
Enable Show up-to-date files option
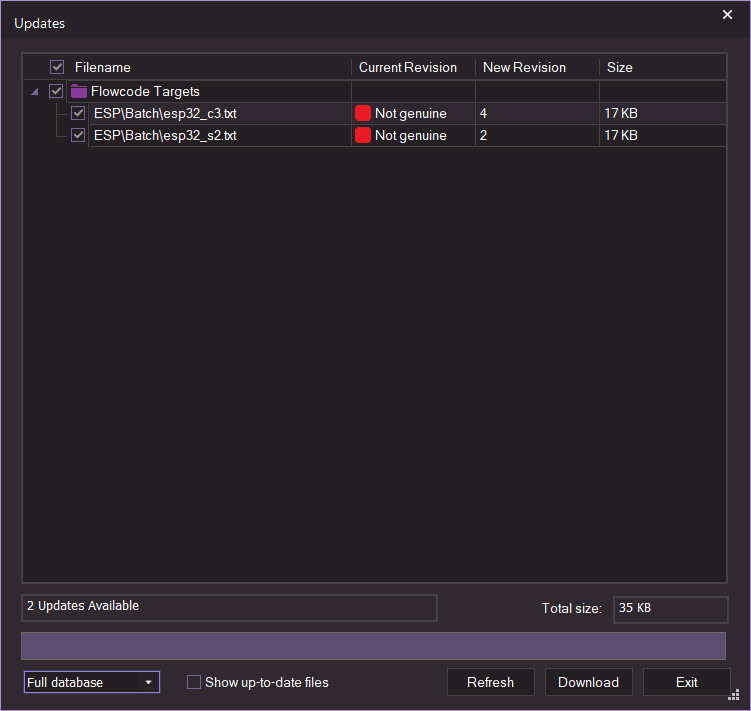pyautogui.click(x=194, y=682)
